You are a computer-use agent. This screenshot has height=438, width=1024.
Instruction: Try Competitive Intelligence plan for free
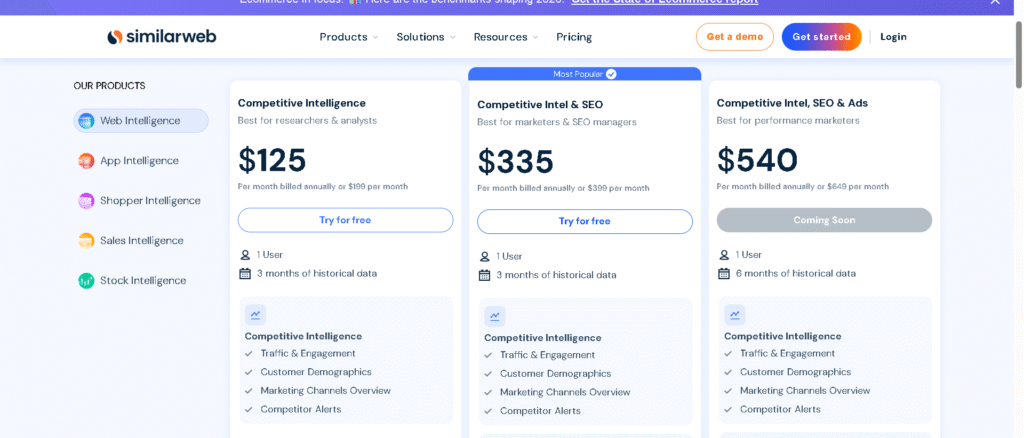[345, 220]
